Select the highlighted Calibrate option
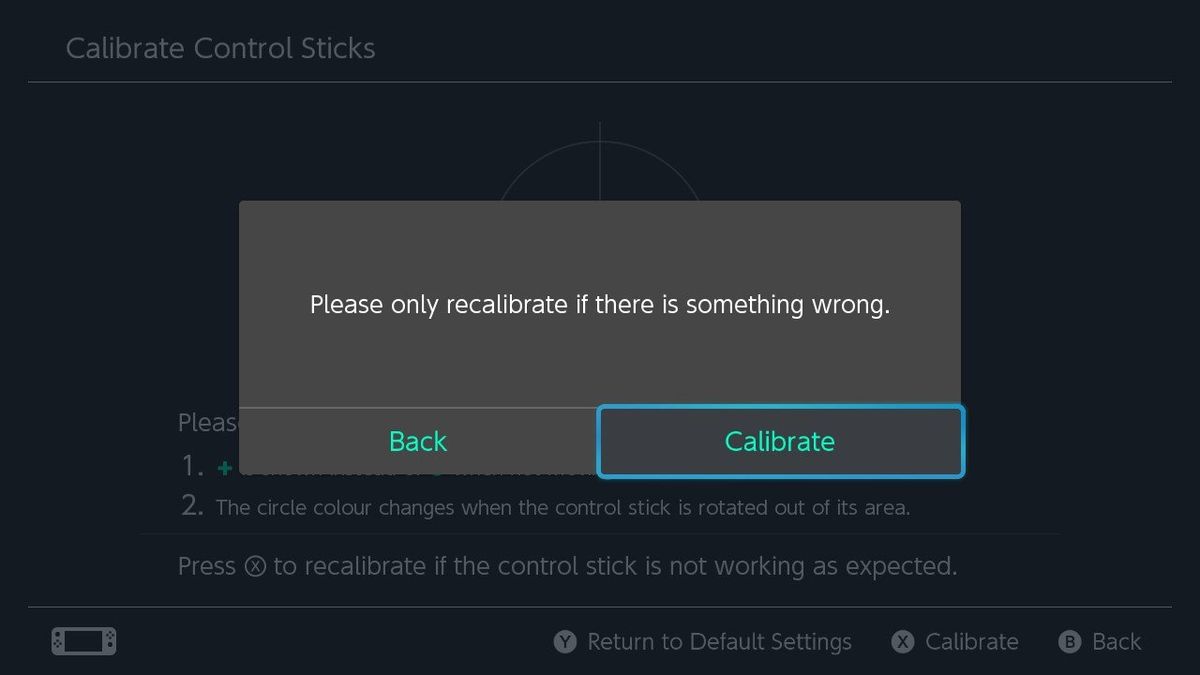Viewport: 1200px width, 675px height. 780,440
